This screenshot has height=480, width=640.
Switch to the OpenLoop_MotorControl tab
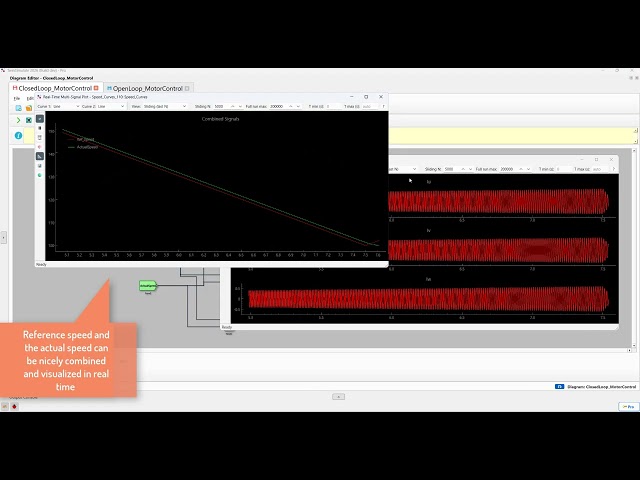147,88
